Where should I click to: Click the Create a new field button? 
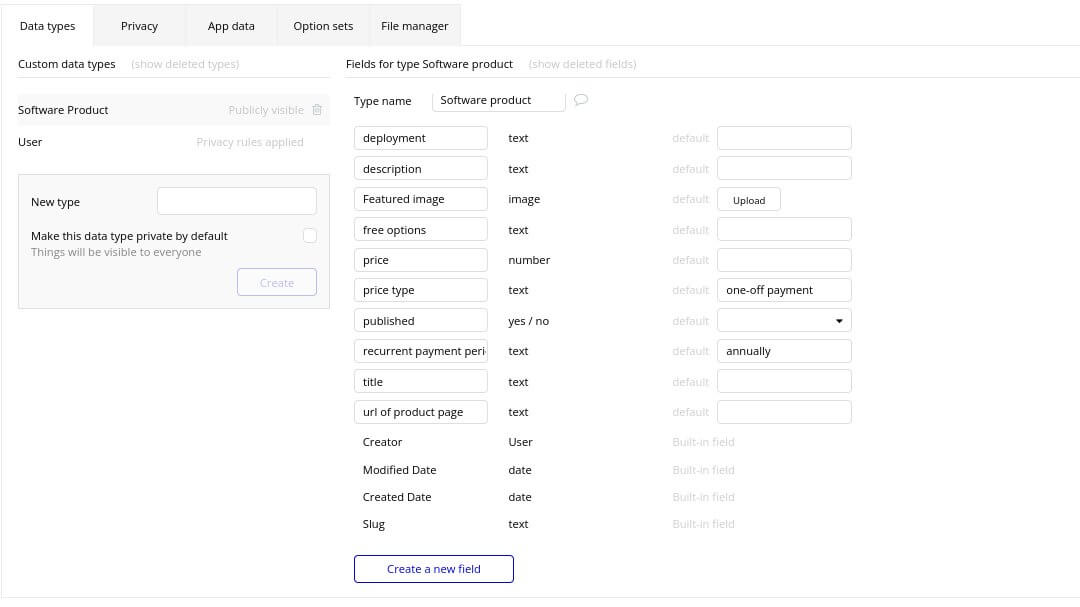pos(433,569)
